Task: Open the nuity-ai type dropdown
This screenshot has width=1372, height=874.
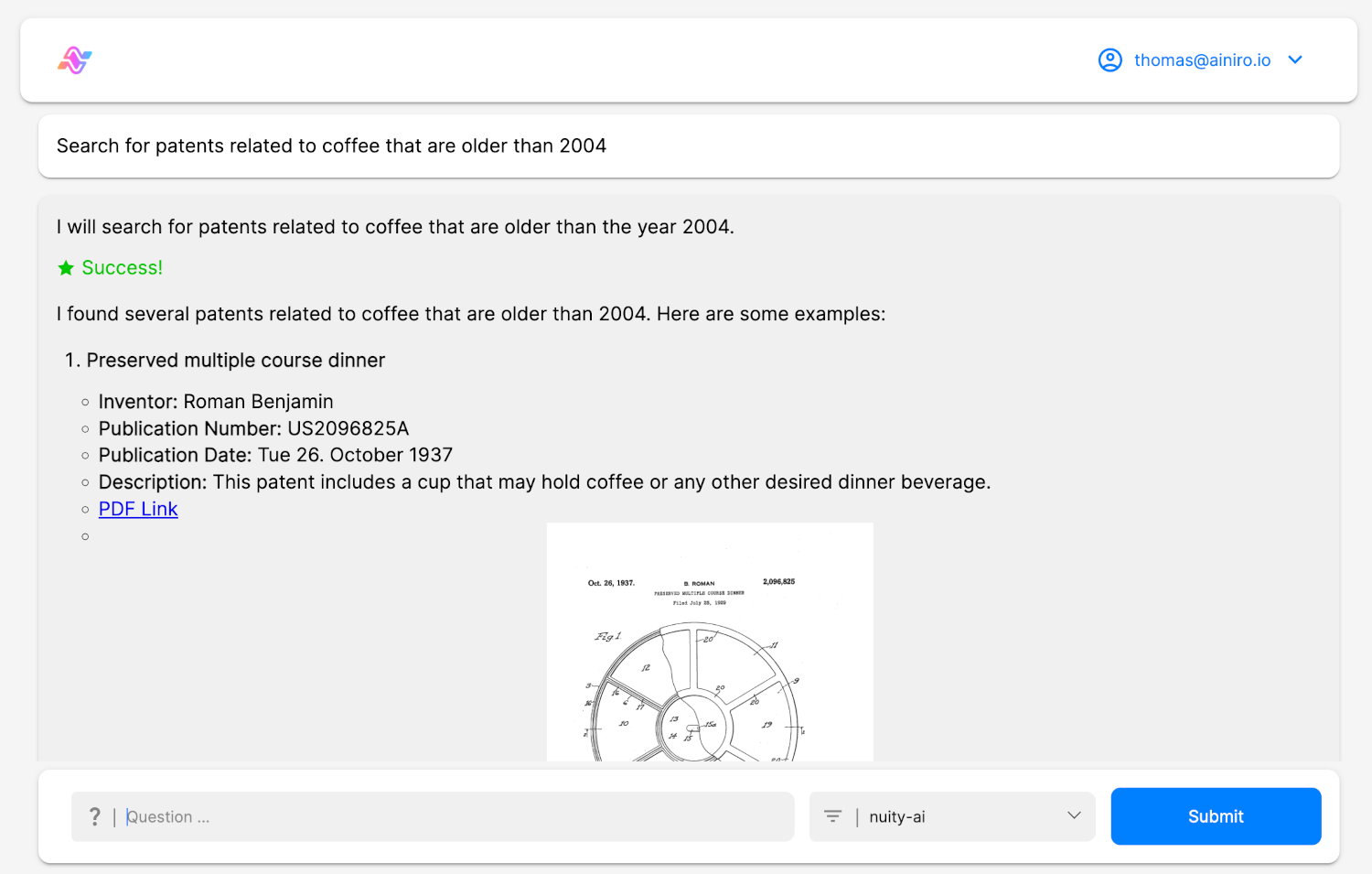Action: (952, 816)
